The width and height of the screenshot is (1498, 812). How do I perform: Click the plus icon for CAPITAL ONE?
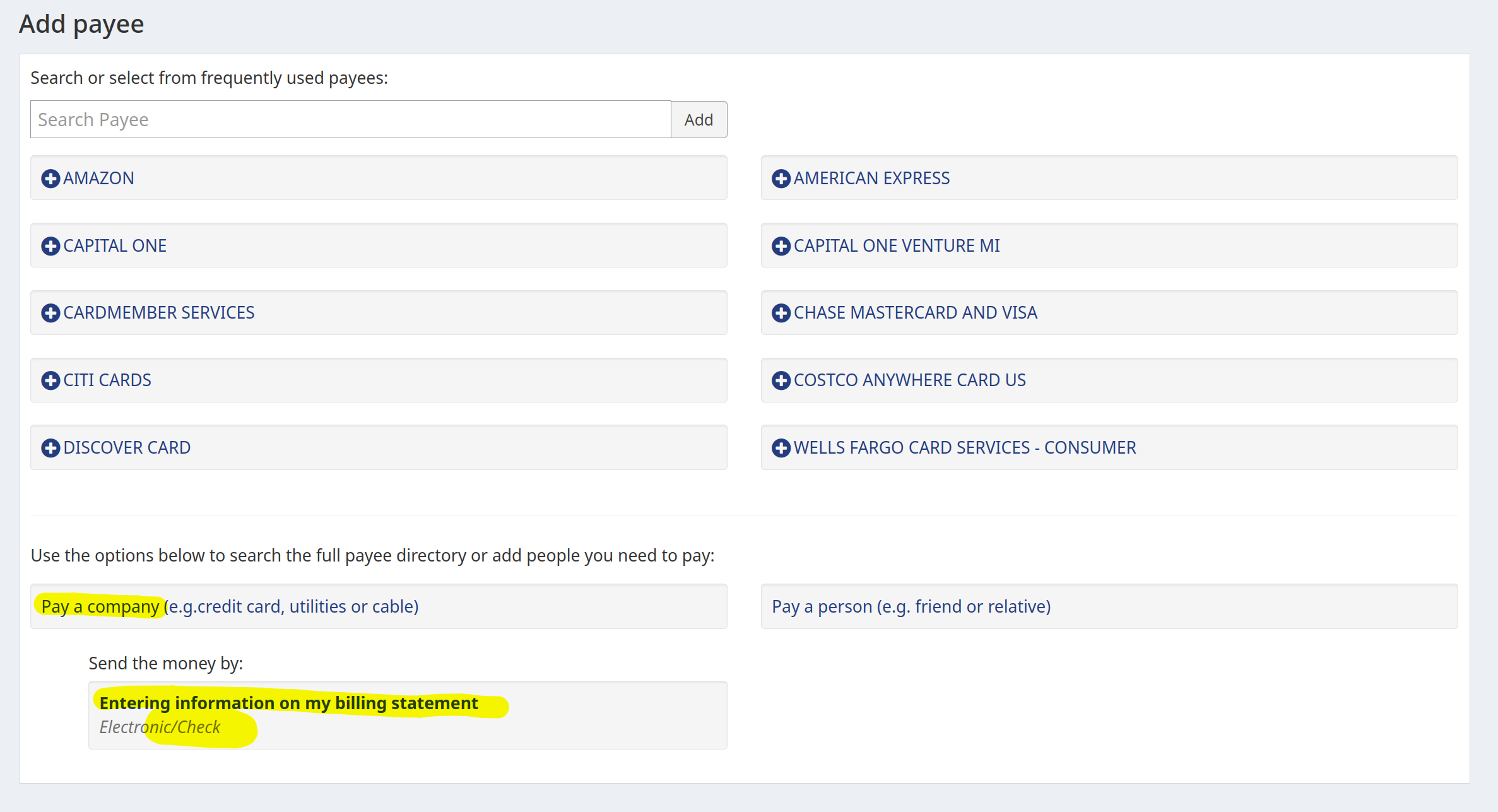[50, 246]
